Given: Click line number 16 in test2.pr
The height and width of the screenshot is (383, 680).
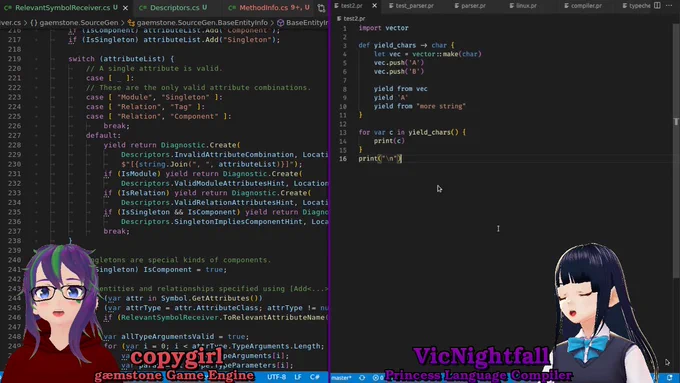Looking at the screenshot, I should [x=343, y=158].
